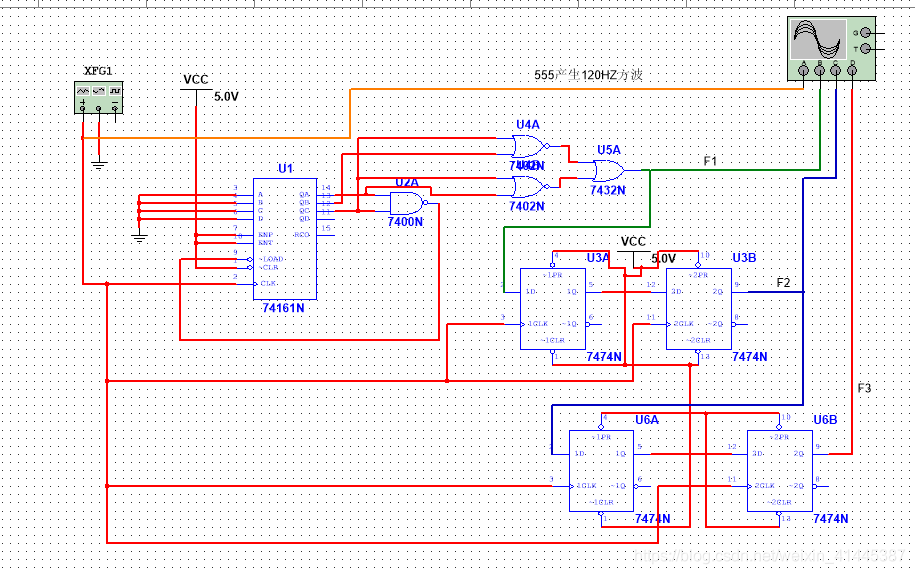Select the ground symbol left of U1 inputs

pos(139,237)
